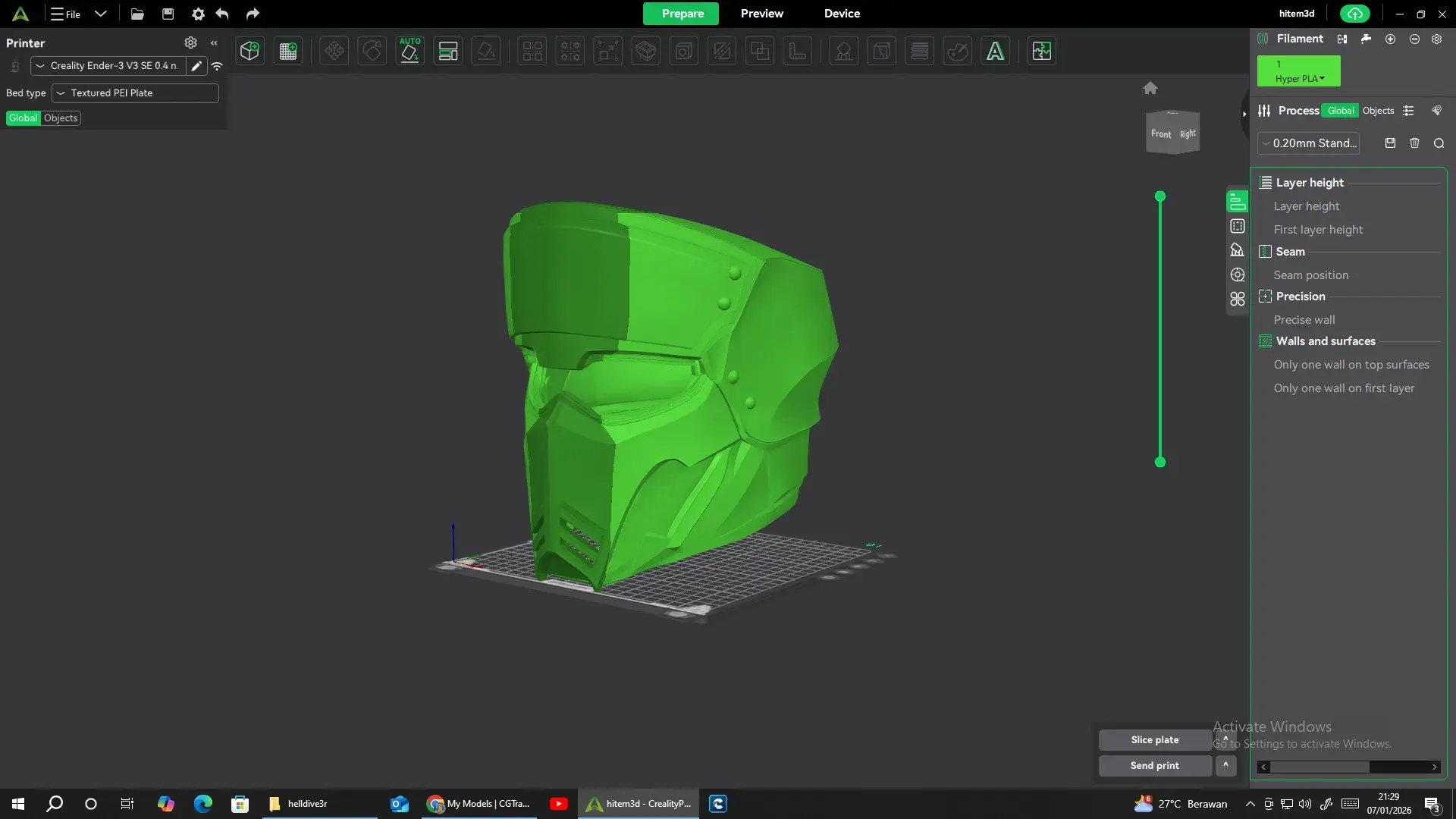
Task: Click the Add plate grid icon
Action: click(x=288, y=51)
